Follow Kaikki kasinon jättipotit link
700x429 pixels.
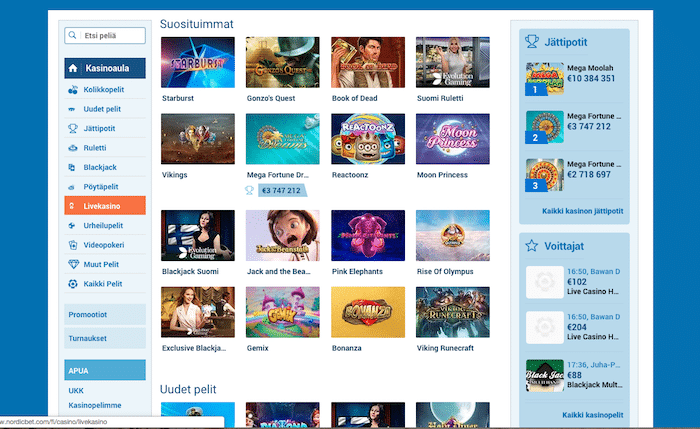(x=583, y=211)
